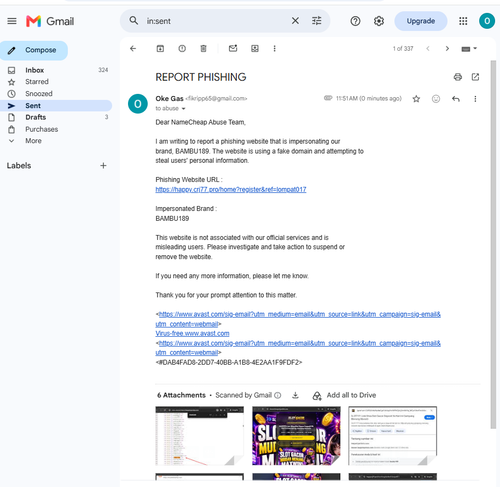Click the Oke Gas sender name

tap(169, 99)
